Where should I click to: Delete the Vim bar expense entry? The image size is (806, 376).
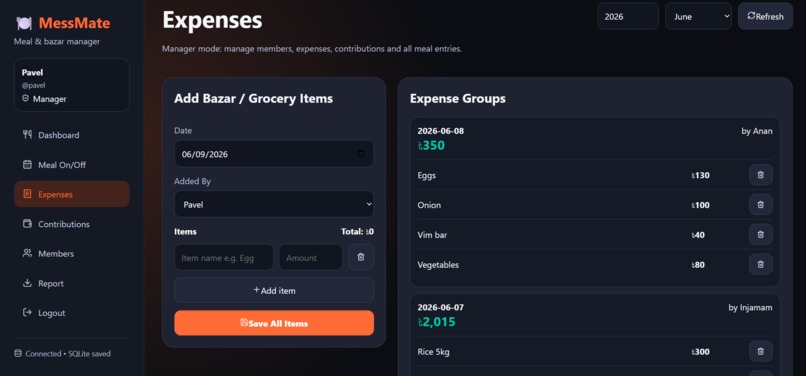coord(761,235)
